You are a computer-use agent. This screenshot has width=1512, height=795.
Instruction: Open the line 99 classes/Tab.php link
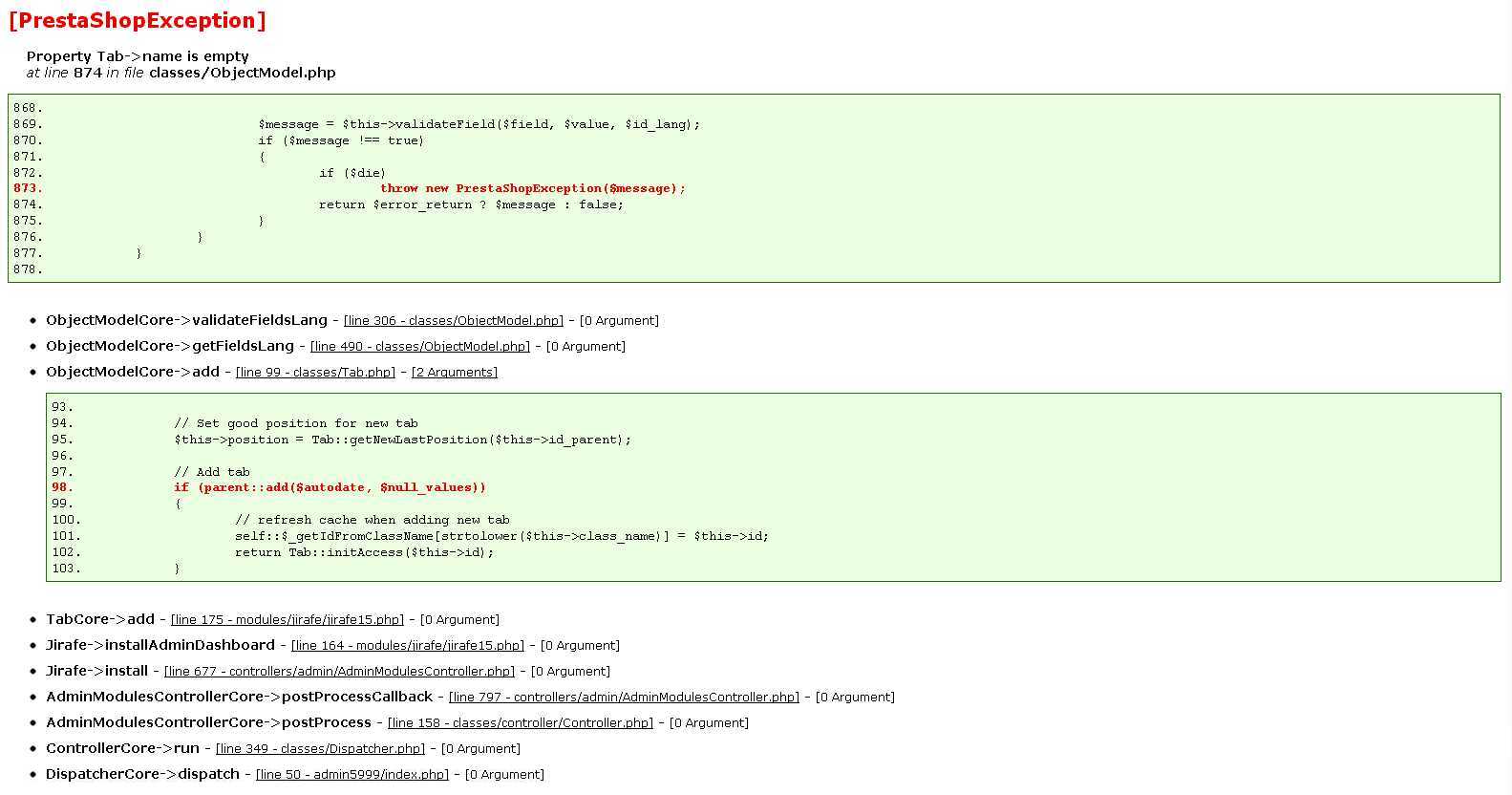pos(315,373)
